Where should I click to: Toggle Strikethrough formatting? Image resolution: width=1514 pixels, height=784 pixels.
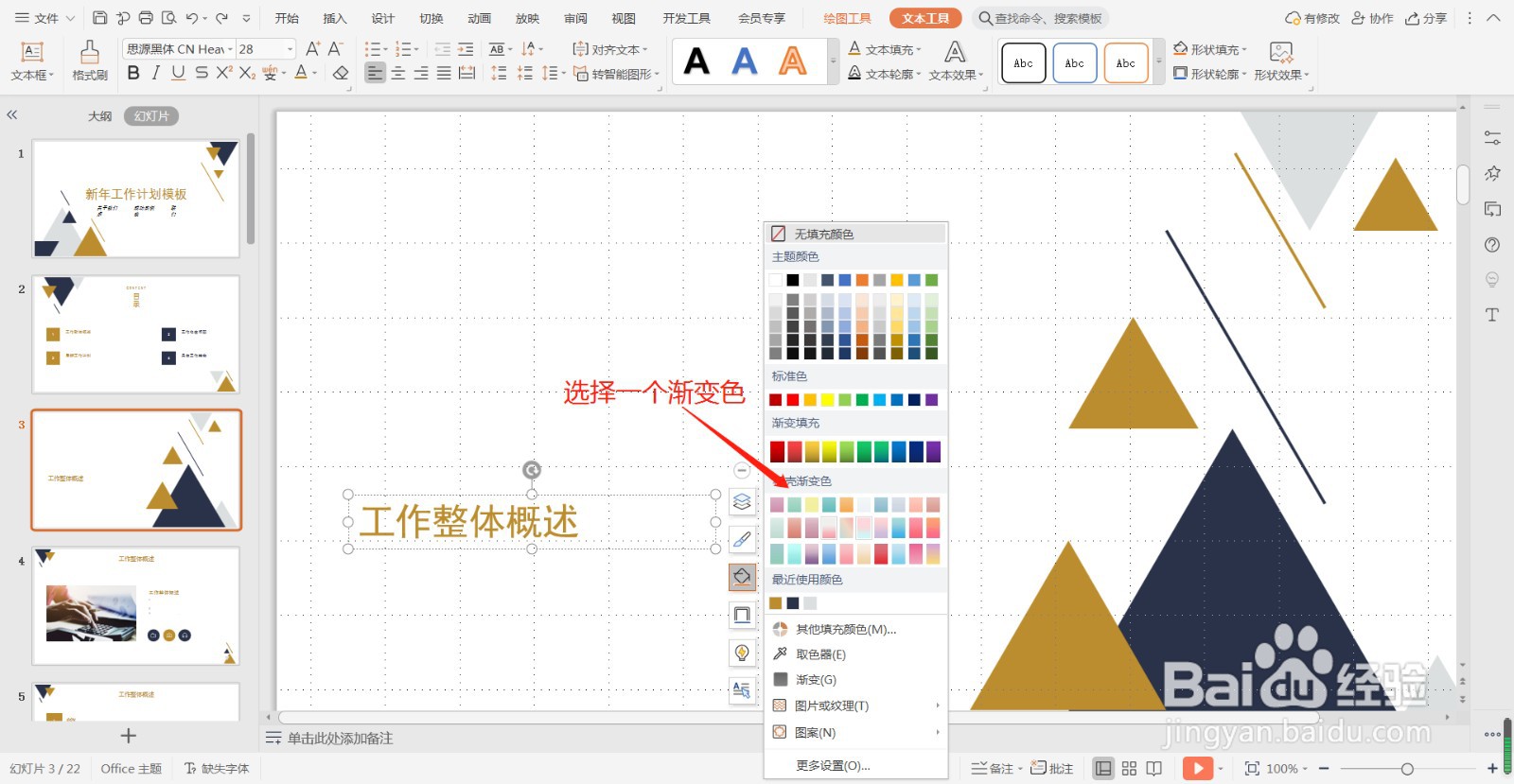[202, 73]
